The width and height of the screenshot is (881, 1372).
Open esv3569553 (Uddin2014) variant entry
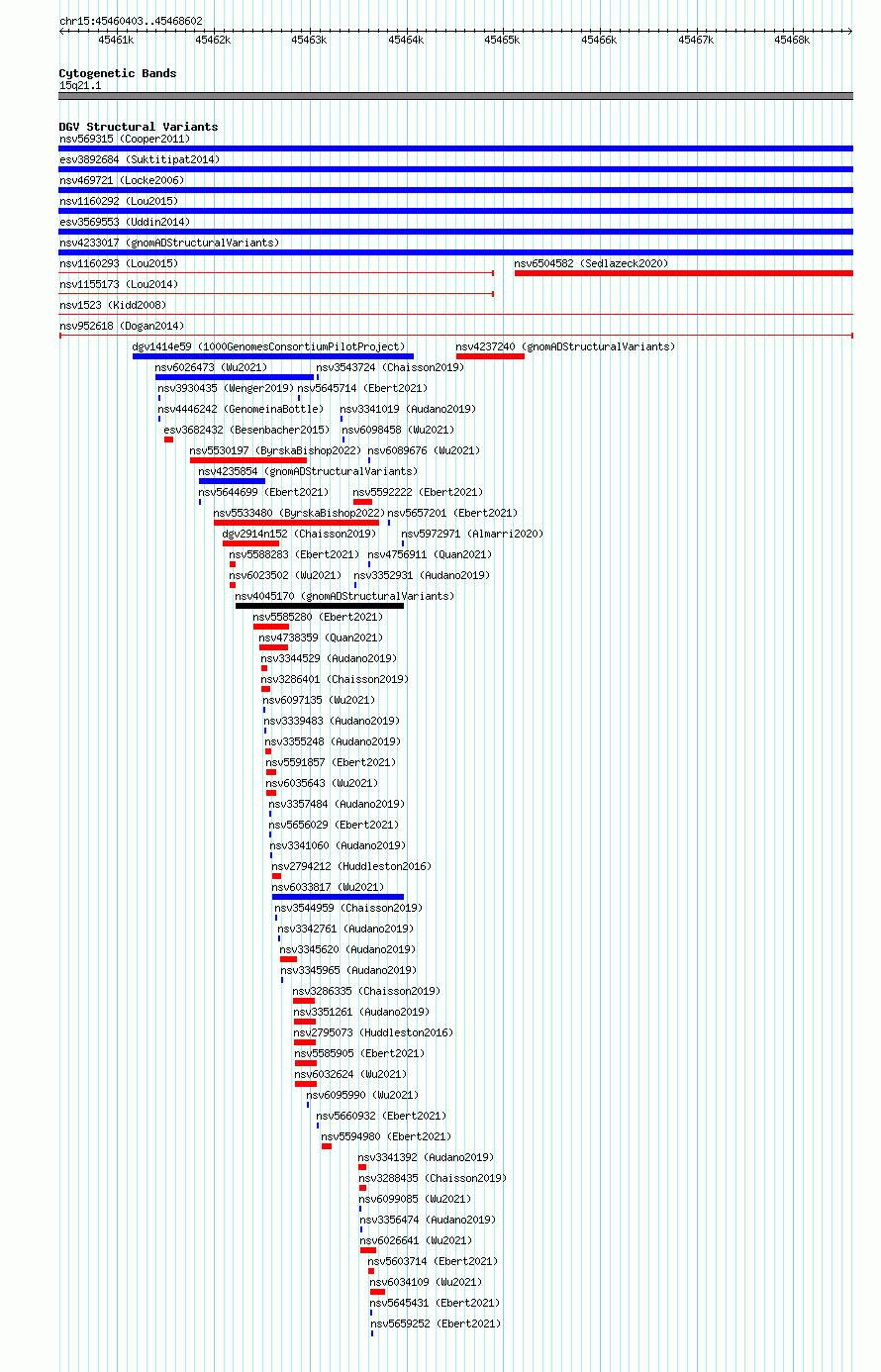pos(125,223)
